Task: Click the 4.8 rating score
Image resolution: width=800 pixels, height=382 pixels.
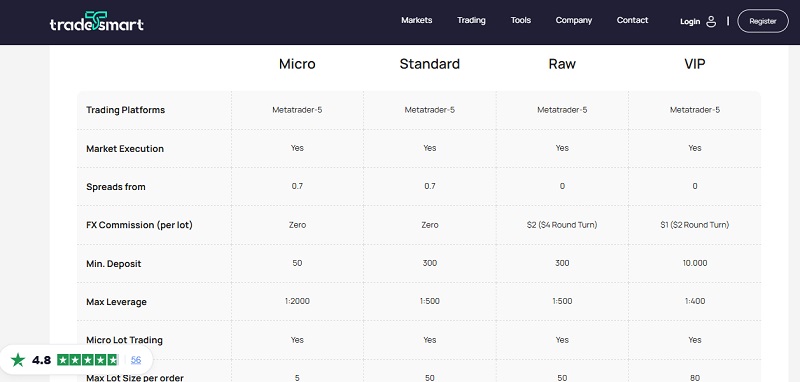Action: click(41, 360)
